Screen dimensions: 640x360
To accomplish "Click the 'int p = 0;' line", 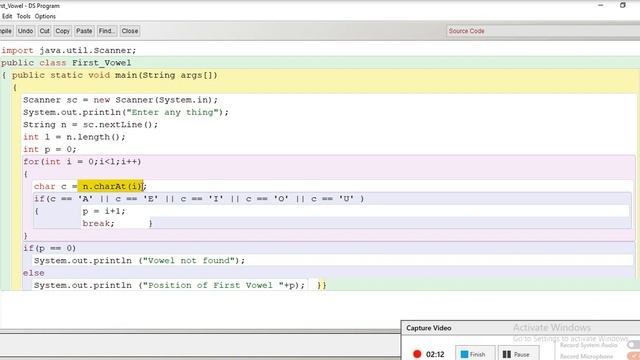I will click(x=49, y=149).
